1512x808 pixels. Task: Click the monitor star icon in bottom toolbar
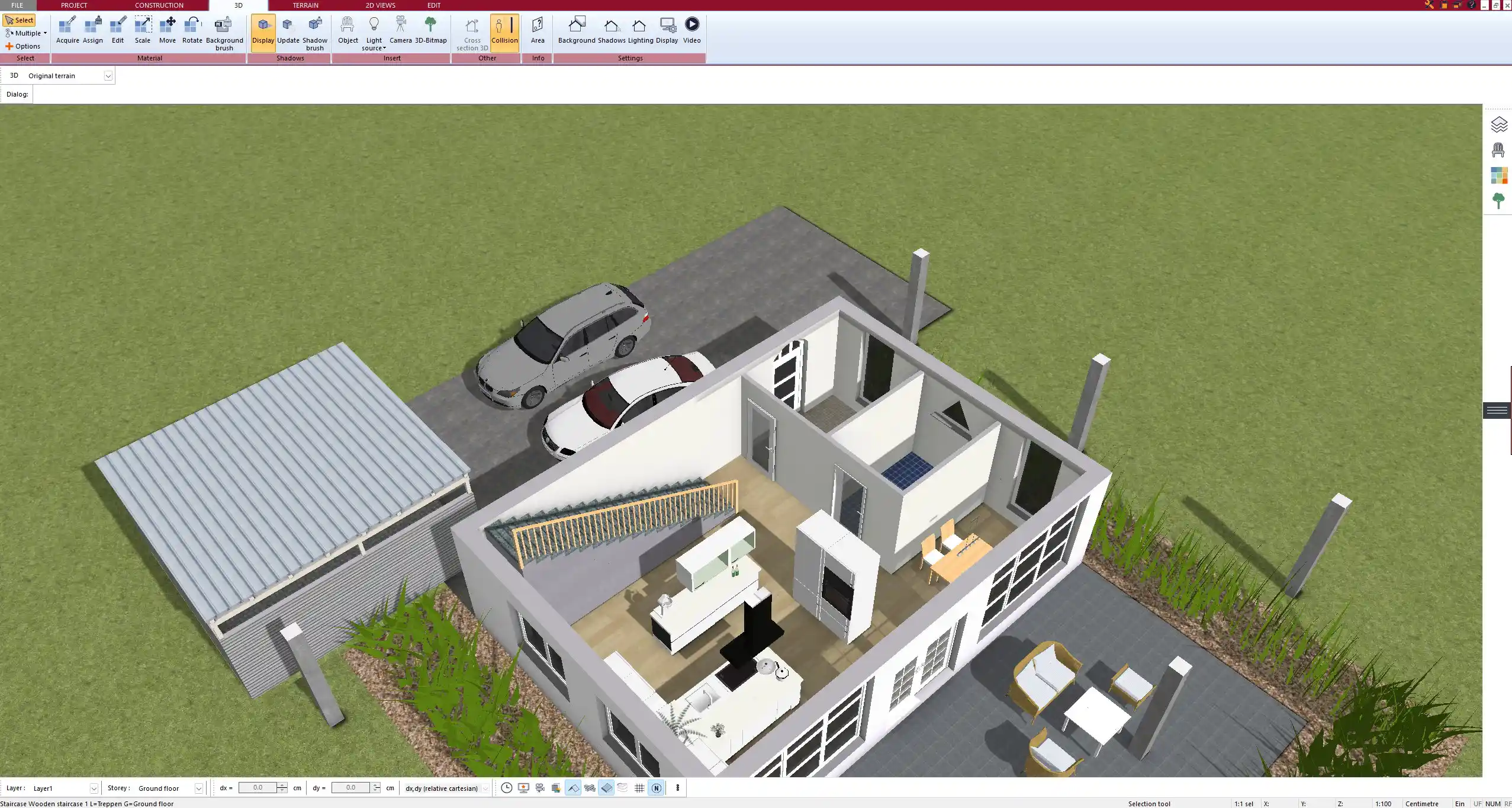[x=523, y=788]
